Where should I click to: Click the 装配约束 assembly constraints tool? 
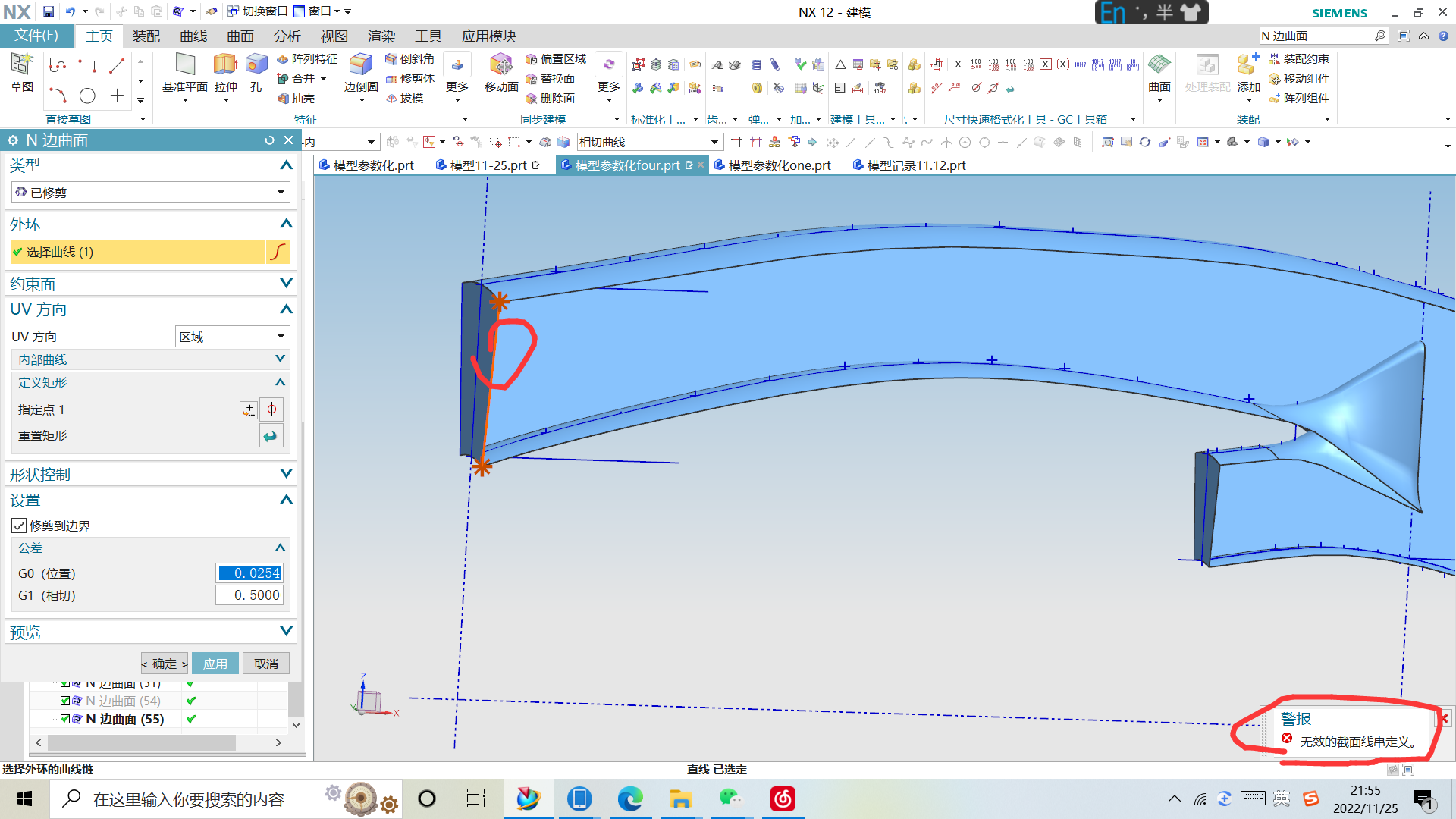[1299, 58]
